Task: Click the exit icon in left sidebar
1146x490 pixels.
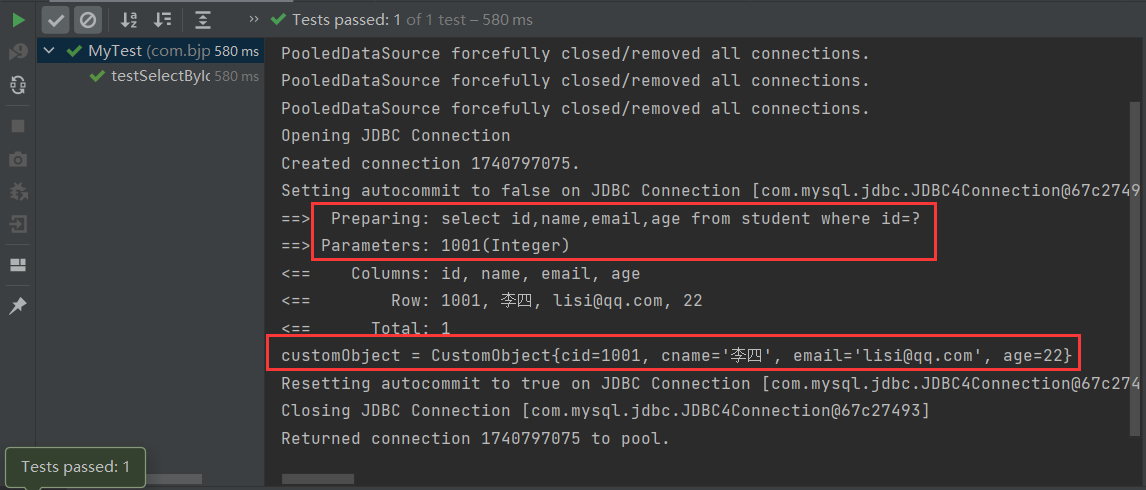Action: (18, 224)
